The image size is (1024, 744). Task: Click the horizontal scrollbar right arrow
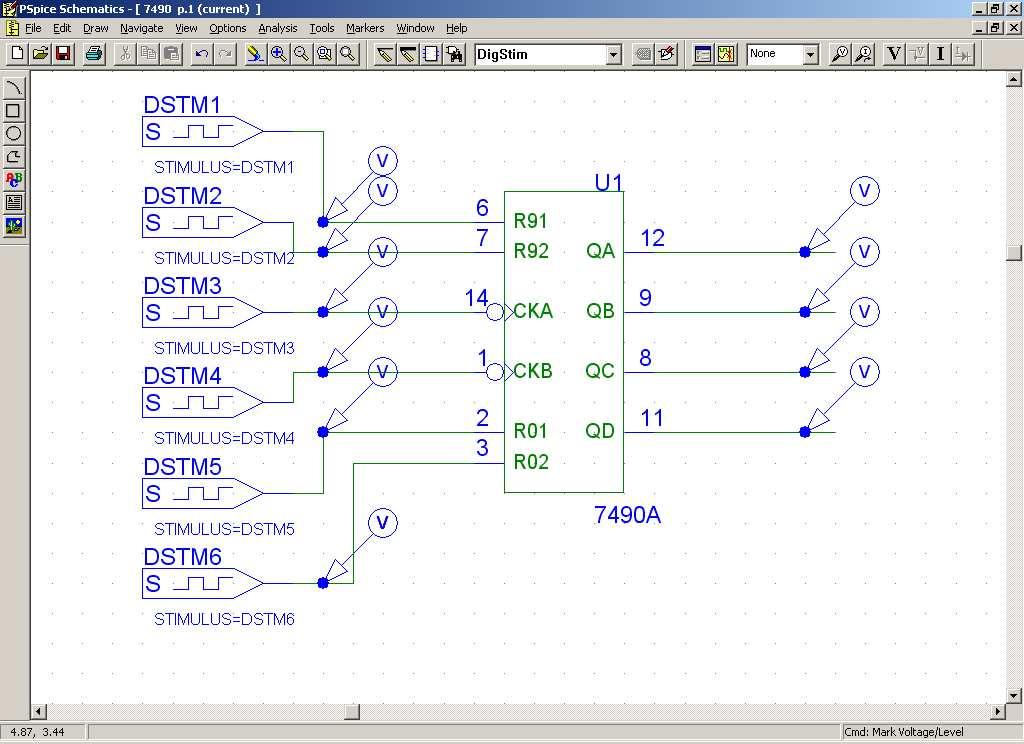pos(998,711)
